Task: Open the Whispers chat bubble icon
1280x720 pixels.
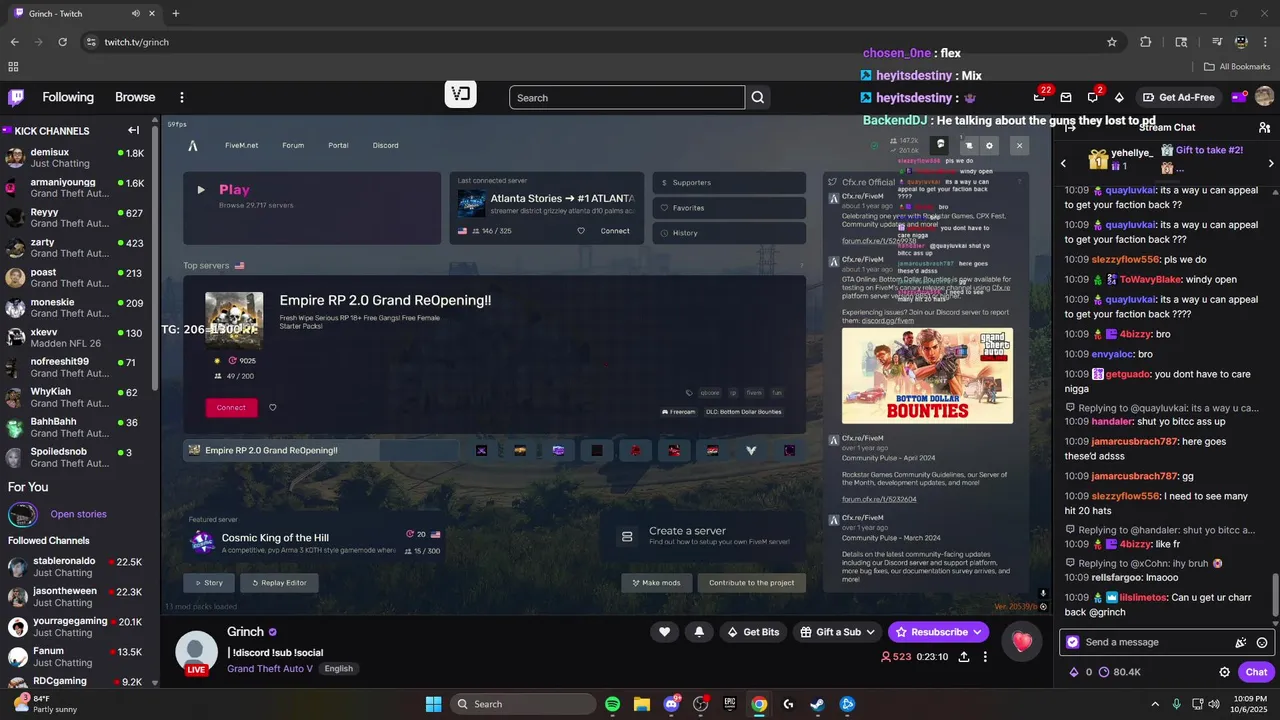Action: (1092, 97)
